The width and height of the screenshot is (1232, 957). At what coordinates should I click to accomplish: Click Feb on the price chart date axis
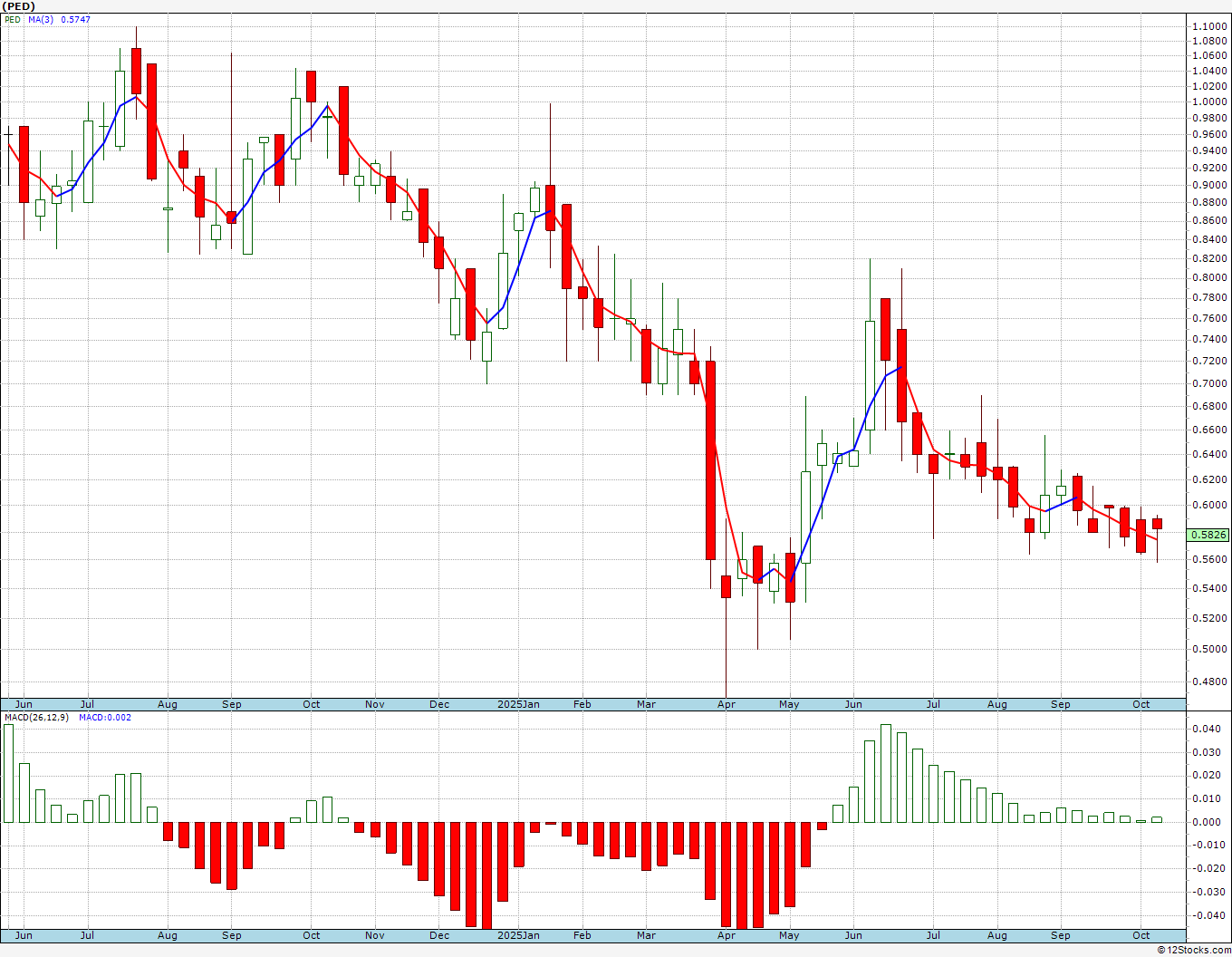pyautogui.click(x=582, y=704)
